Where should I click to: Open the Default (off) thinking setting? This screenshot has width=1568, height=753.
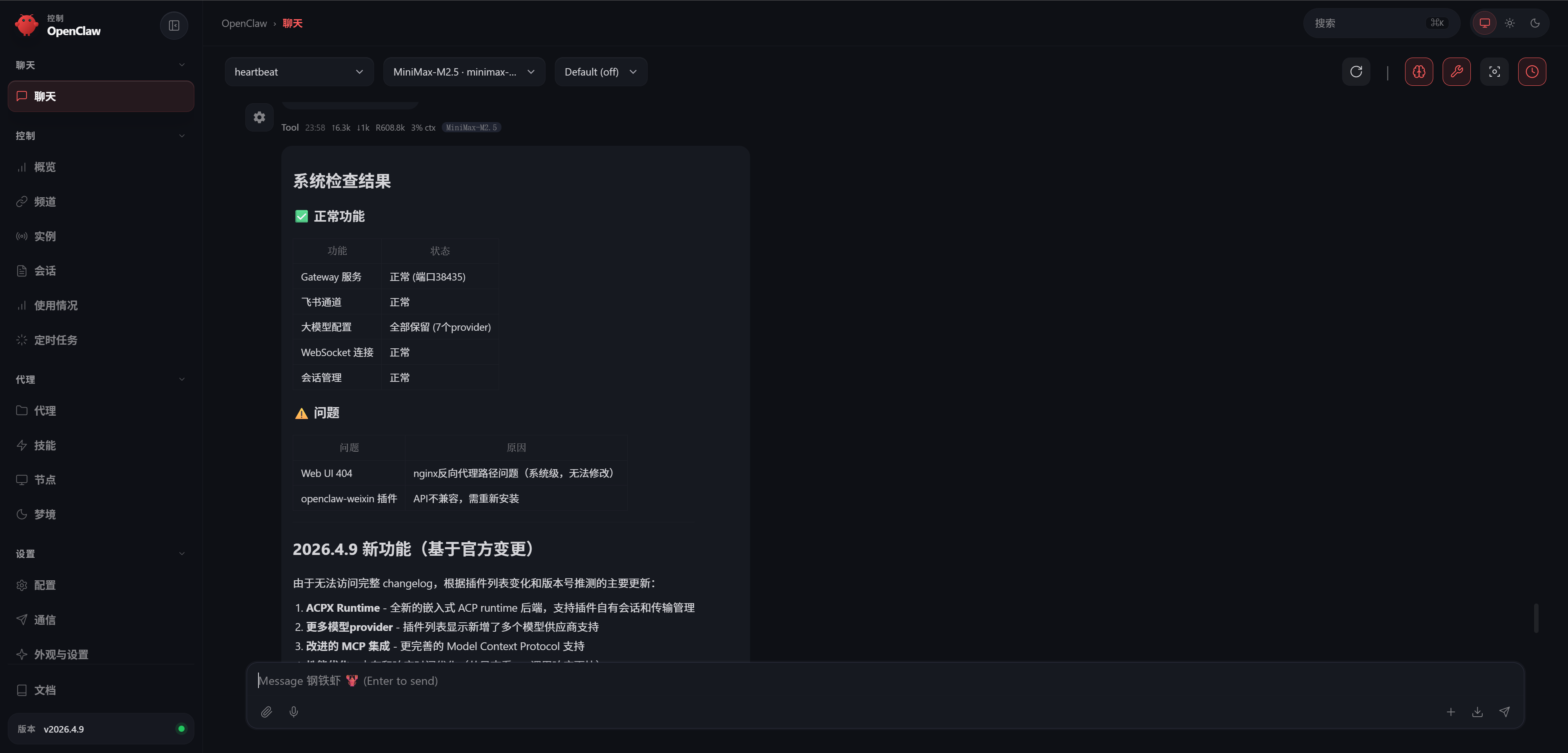[x=600, y=71]
